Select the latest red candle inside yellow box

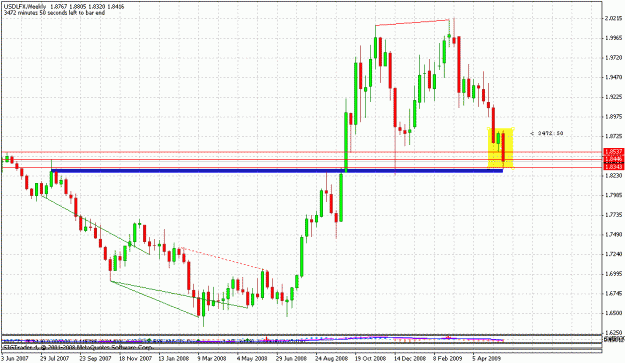click(504, 147)
